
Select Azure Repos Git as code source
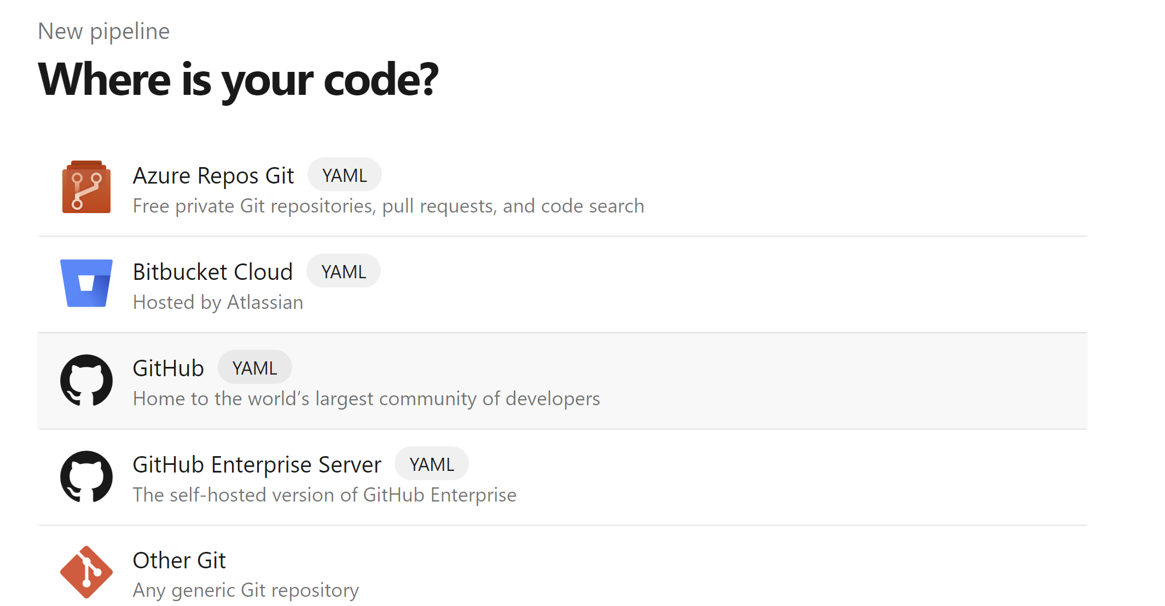[x=213, y=175]
